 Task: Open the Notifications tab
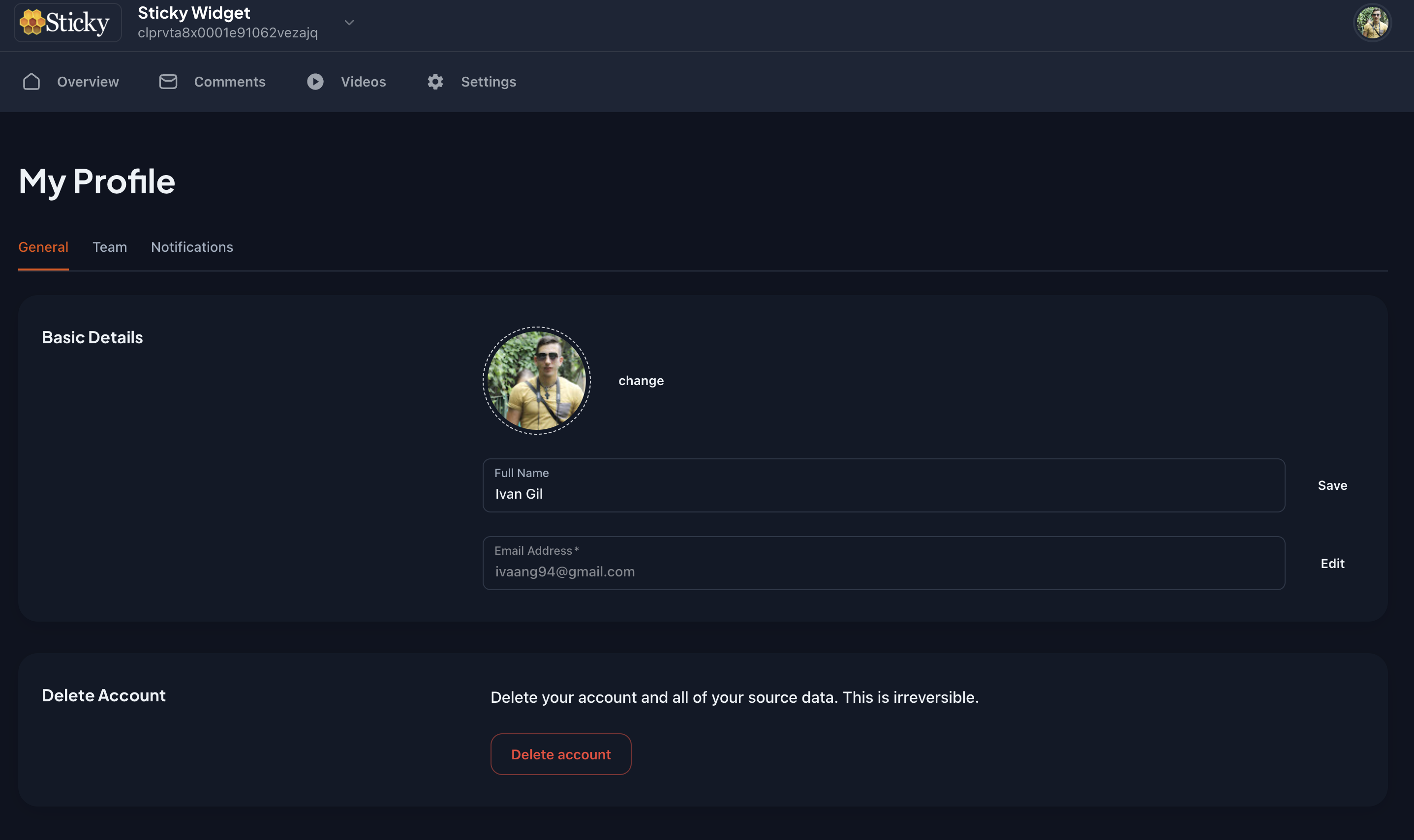click(192, 247)
